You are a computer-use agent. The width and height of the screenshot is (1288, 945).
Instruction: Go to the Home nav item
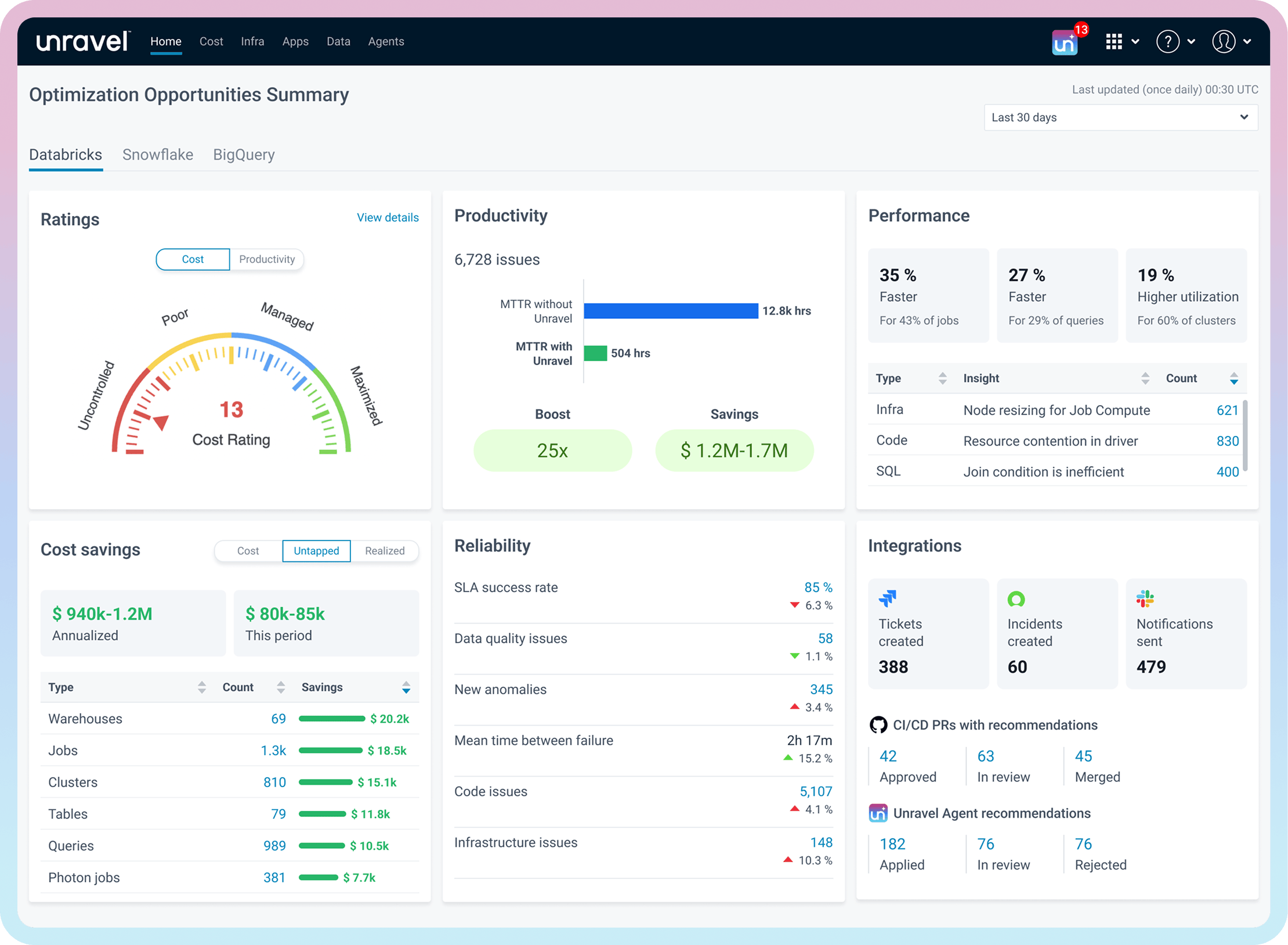(166, 41)
